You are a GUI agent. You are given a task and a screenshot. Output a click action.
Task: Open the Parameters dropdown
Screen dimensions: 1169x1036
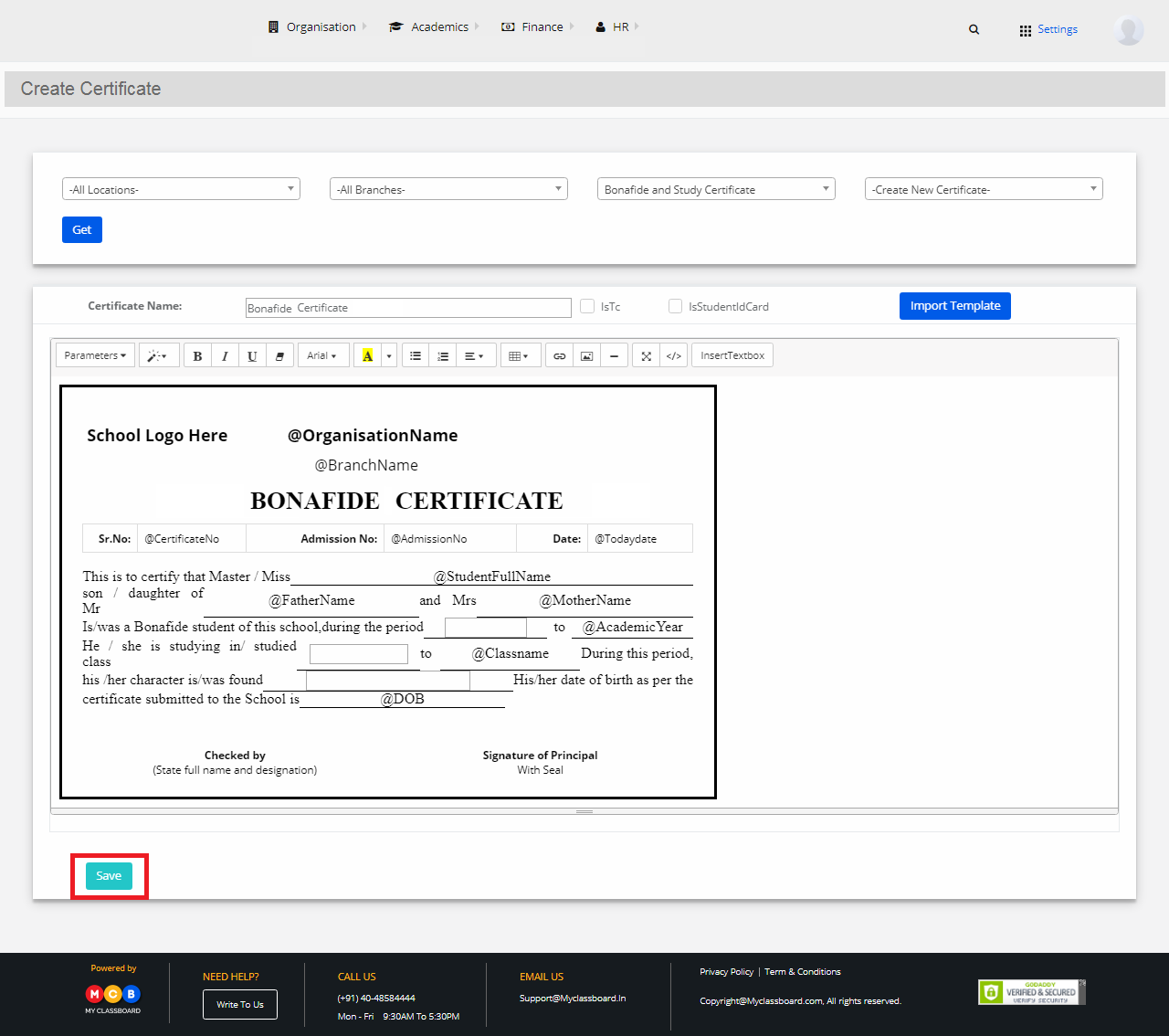tap(95, 355)
